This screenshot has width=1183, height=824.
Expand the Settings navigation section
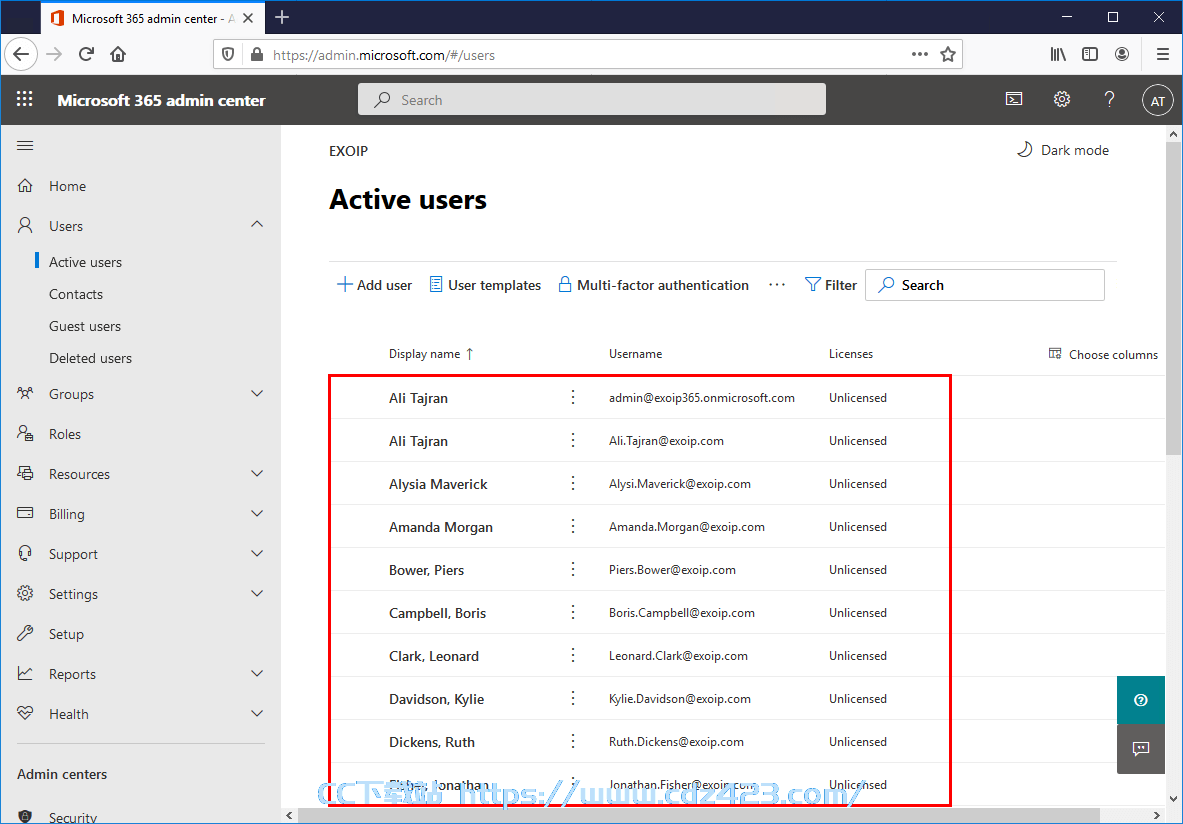[x=257, y=593]
